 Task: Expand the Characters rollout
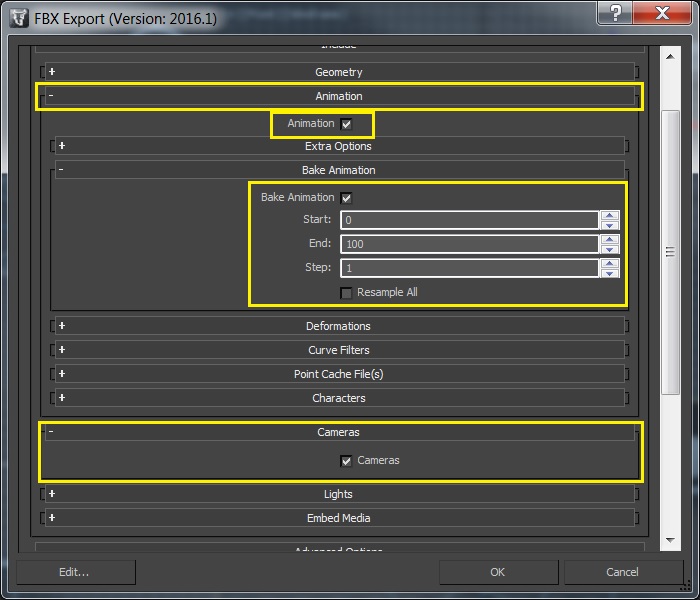coord(339,398)
